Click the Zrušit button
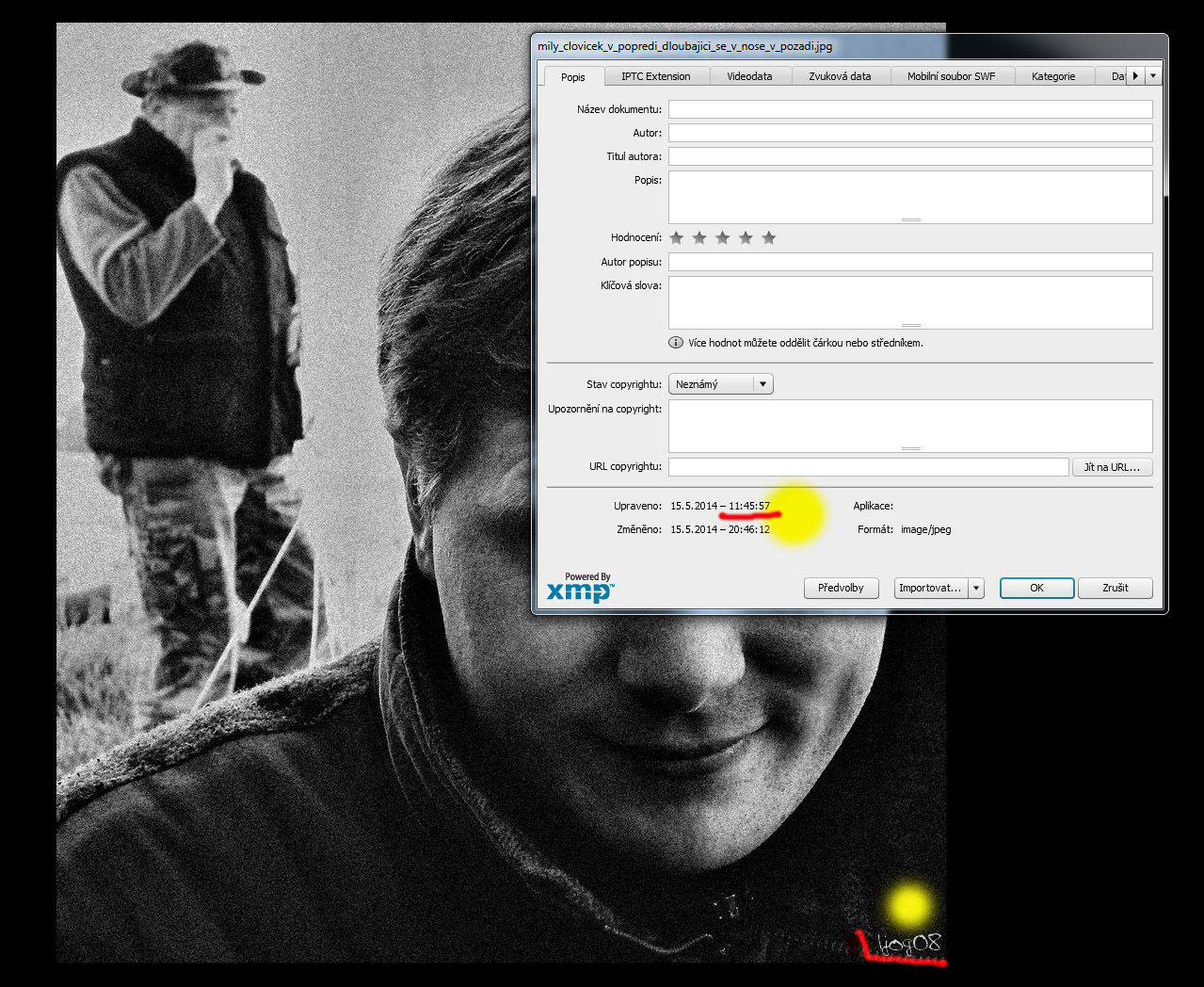 pyautogui.click(x=1115, y=589)
